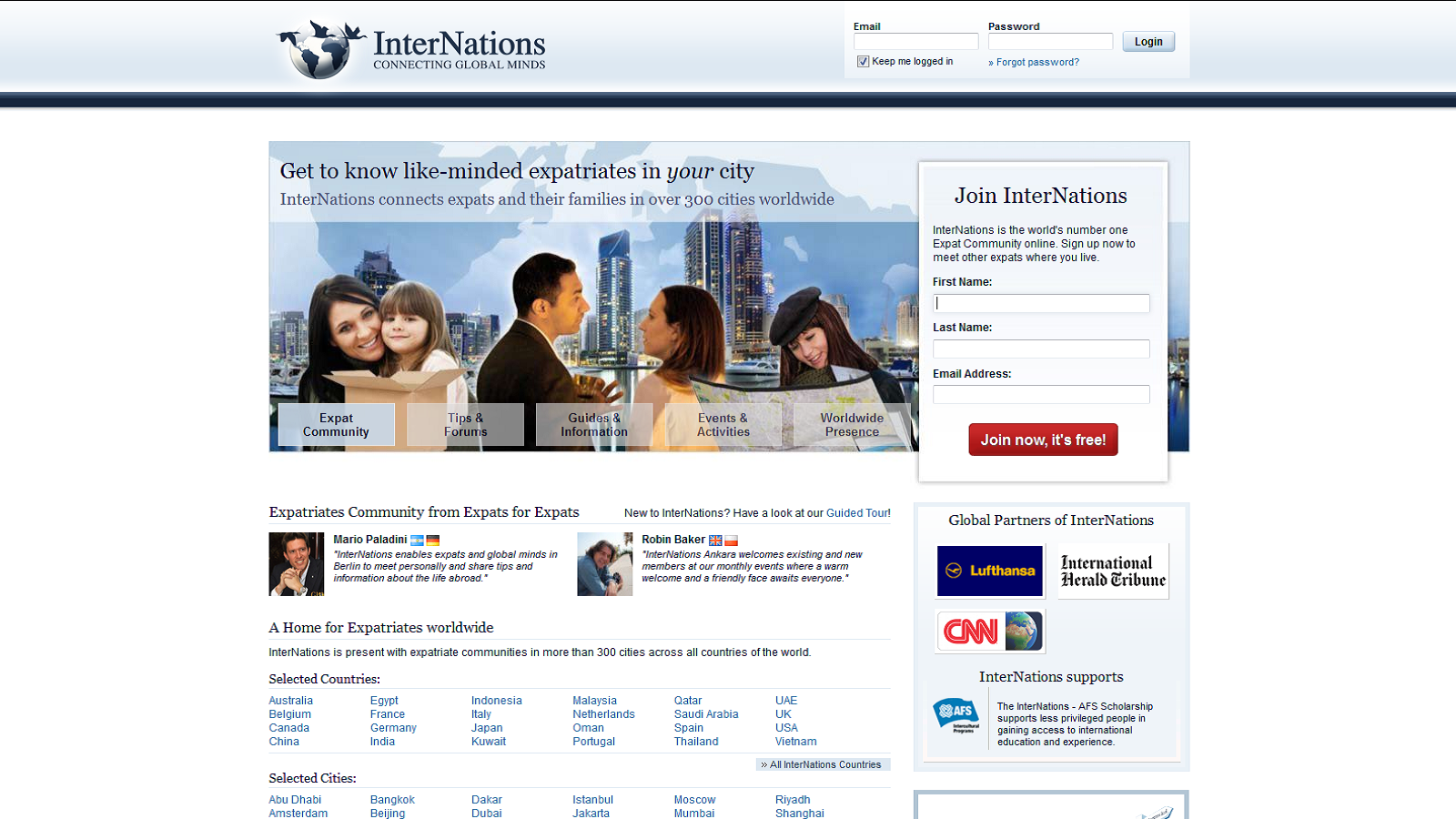Open the Belgium country link
Image resolution: width=1456 pixels, height=819 pixels.
click(289, 714)
